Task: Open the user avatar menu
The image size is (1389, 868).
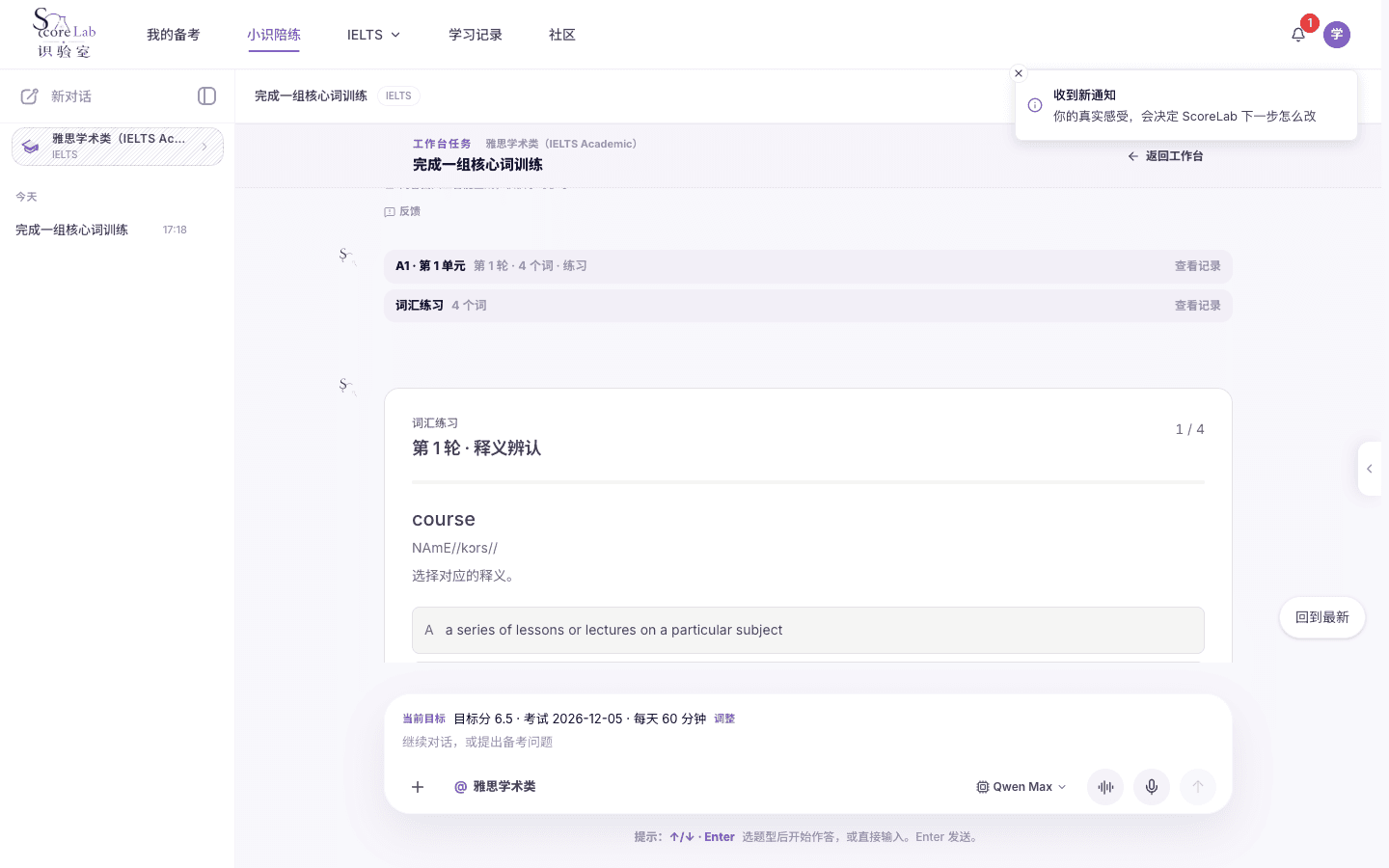Action: pos(1337,35)
